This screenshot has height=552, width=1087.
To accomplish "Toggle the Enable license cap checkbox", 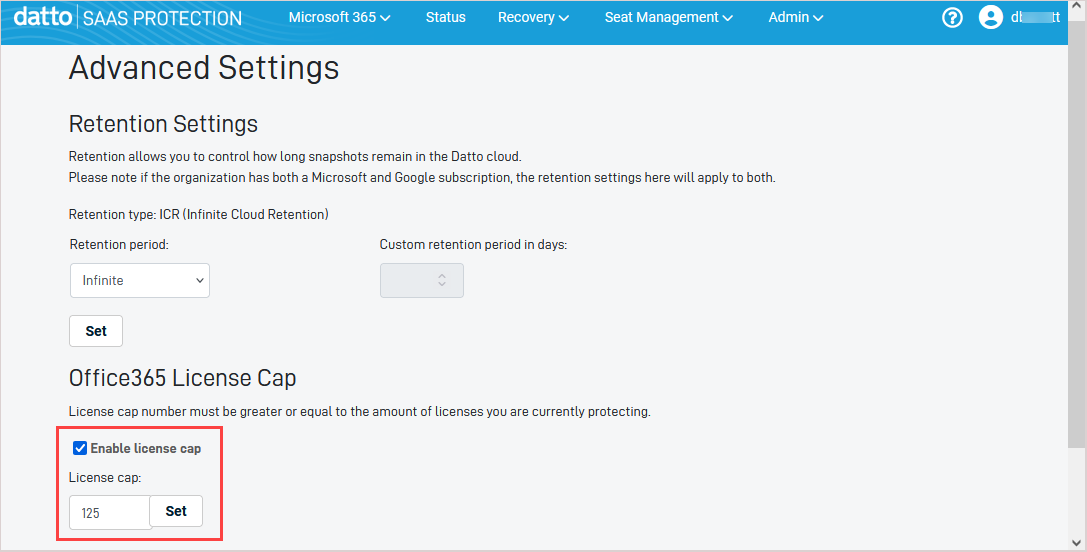I will click(80, 448).
